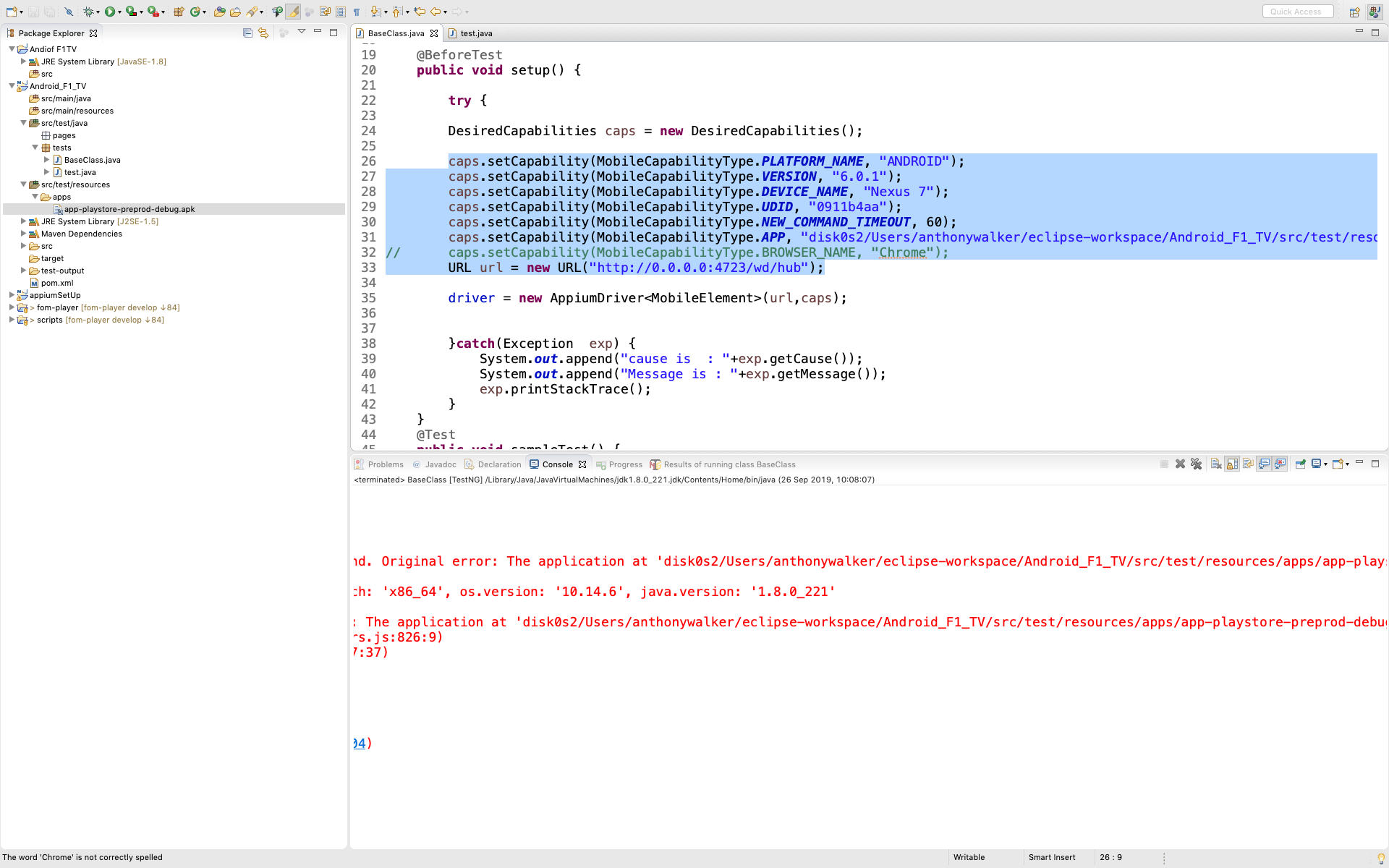This screenshot has height=868, width=1389.
Task: Open the Declaration view
Action: [x=499, y=464]
